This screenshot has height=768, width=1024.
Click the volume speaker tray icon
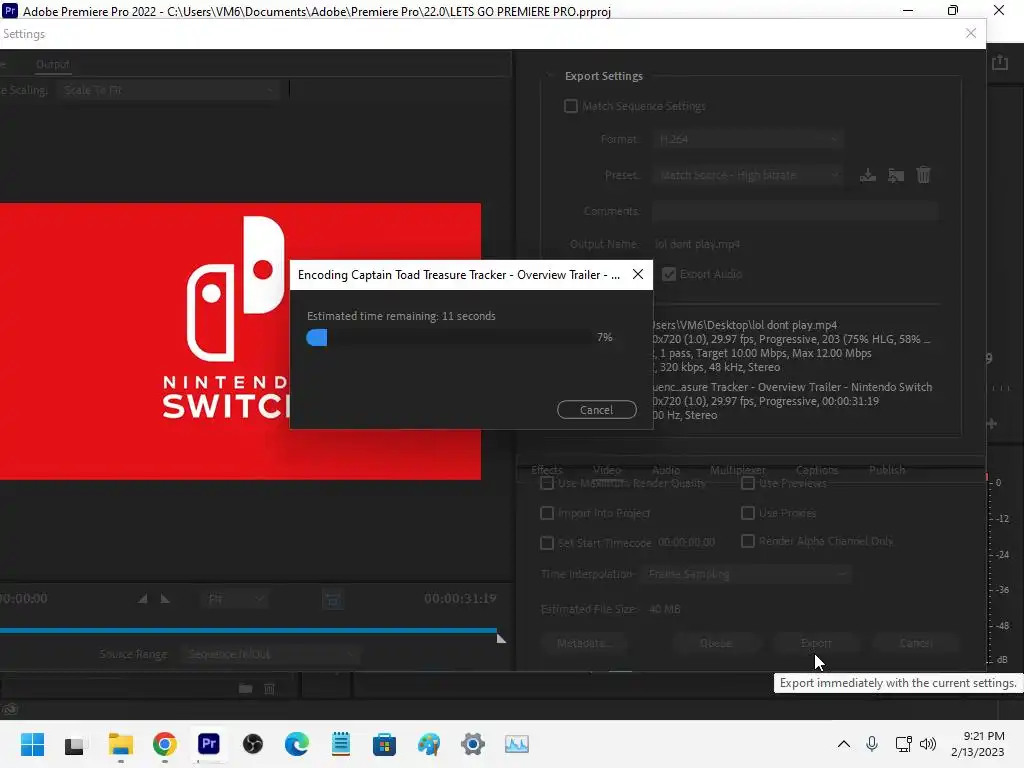pos(927,744)
